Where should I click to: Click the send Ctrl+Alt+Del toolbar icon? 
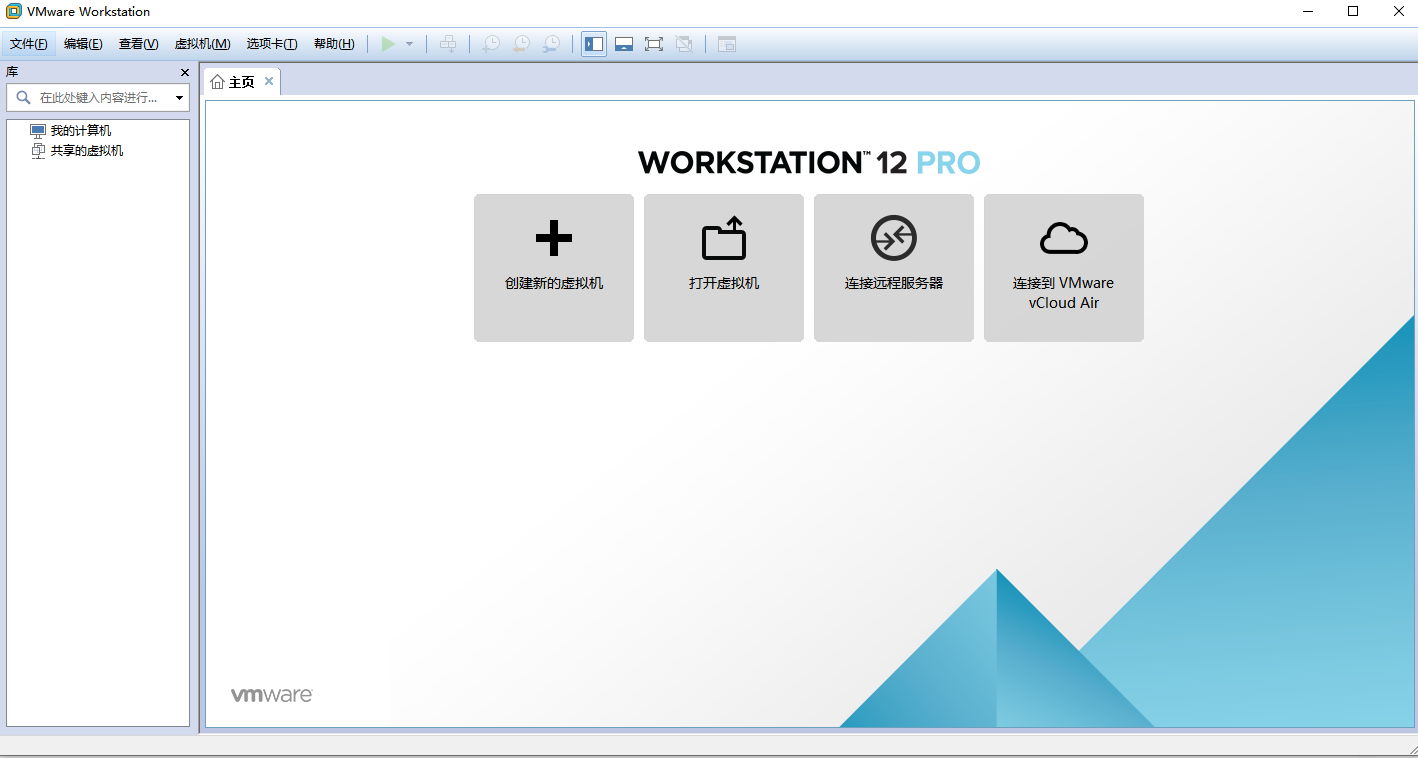click(448, 44)
